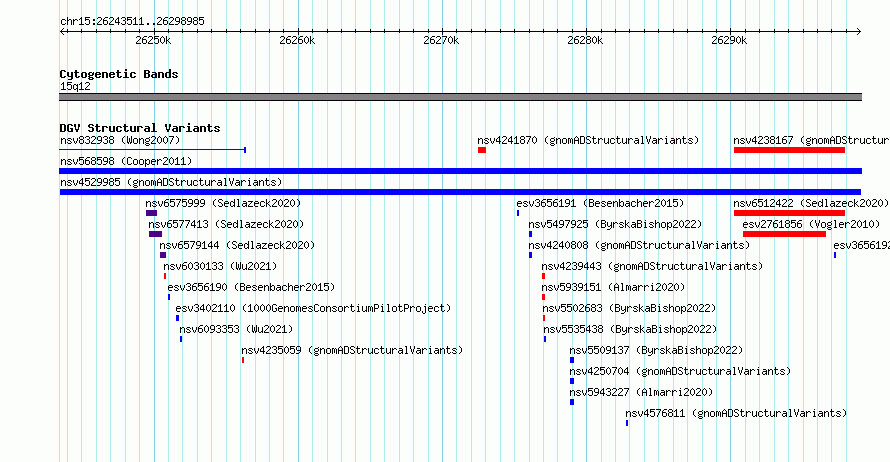Image resolution: width=890 pixels, height=462 pixels.
Task: Click the nsv4529985 gnomAD variant label
Action: tap(171, 182)
